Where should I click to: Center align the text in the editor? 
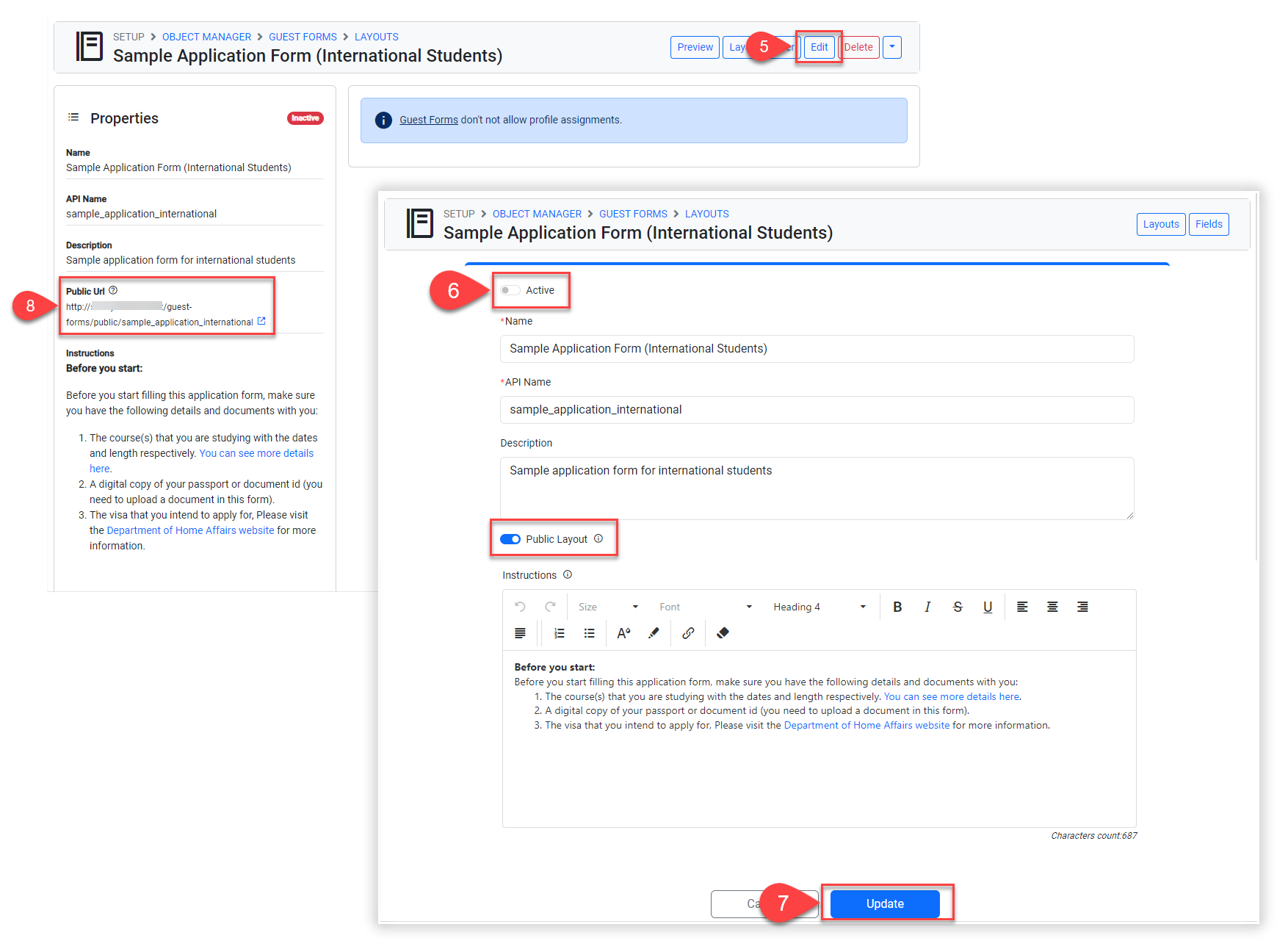[1052, 607]
